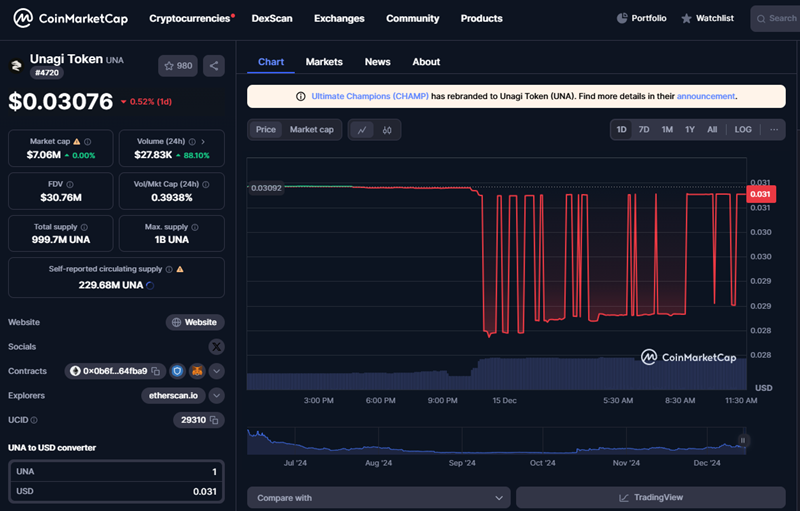Viewport: 800px width, 511px height.
Task: Open the Website button
Action: click(x=195, y=322)
